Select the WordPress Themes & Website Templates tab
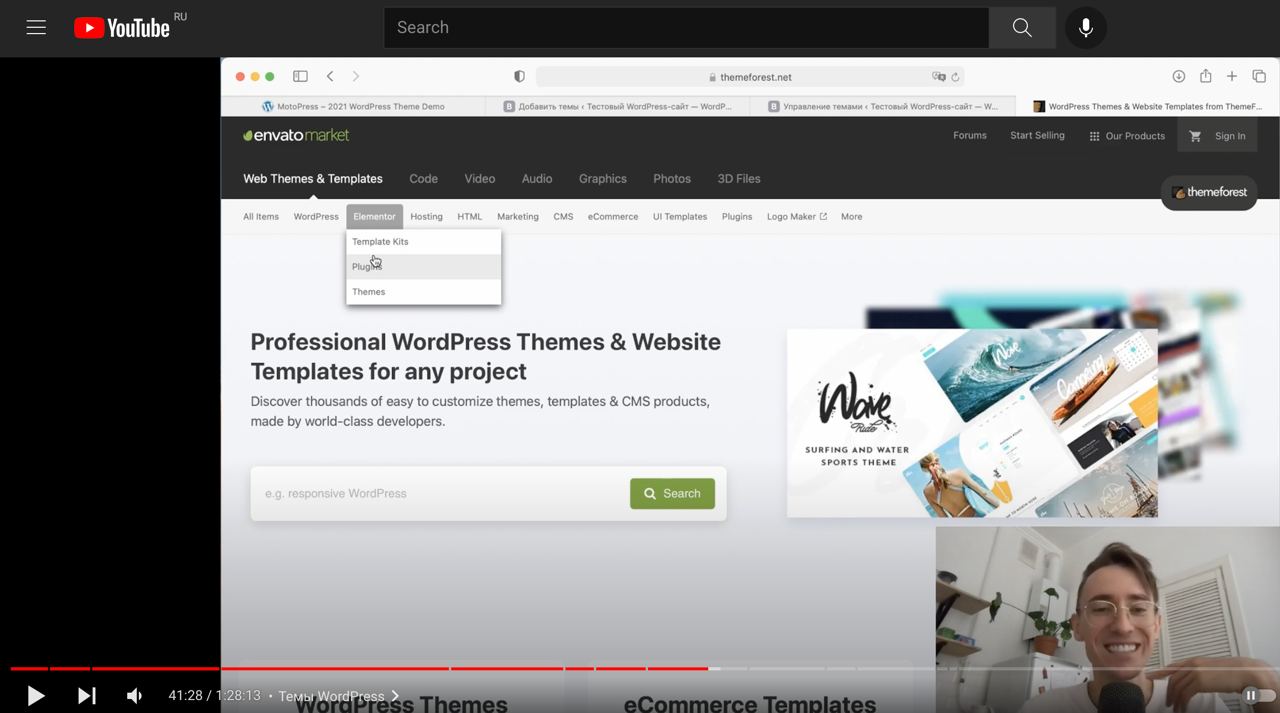 tap(1147, 106)
